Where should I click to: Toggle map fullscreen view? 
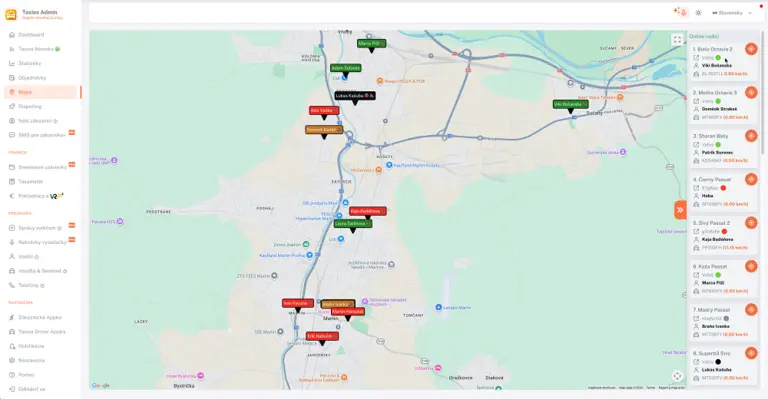click(677, 40)
